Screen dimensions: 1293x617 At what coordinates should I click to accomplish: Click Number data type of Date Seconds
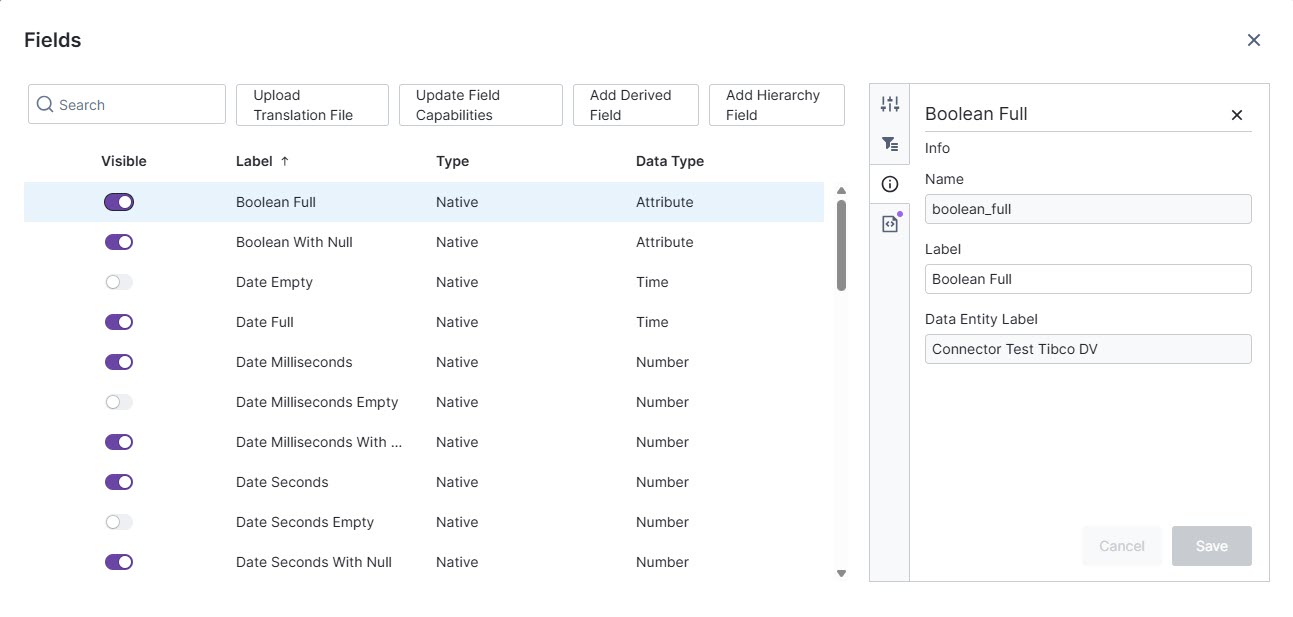tap(662, 482)
